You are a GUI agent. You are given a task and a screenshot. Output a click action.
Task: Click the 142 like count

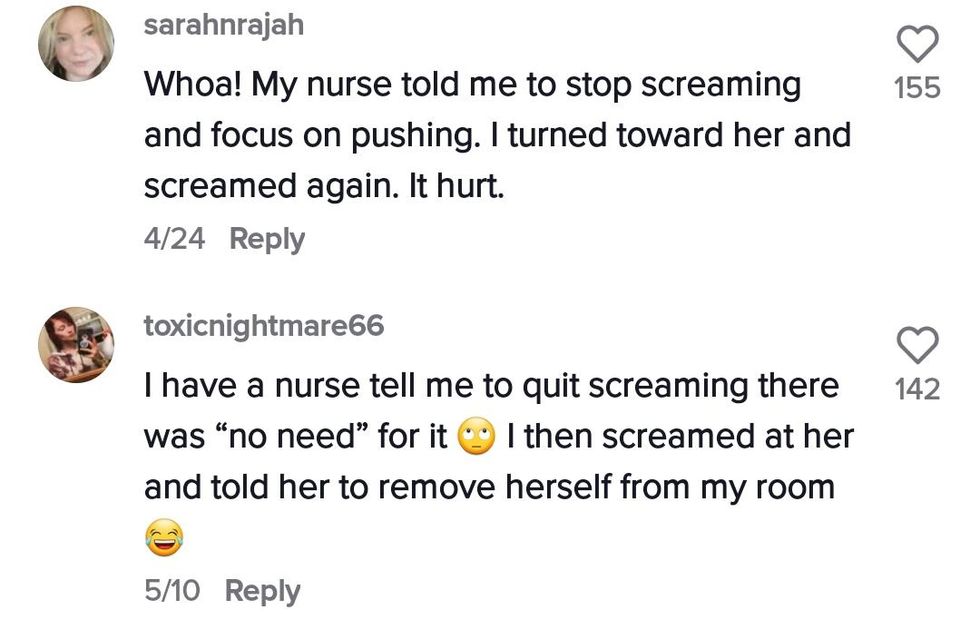(x=917, y=389)
